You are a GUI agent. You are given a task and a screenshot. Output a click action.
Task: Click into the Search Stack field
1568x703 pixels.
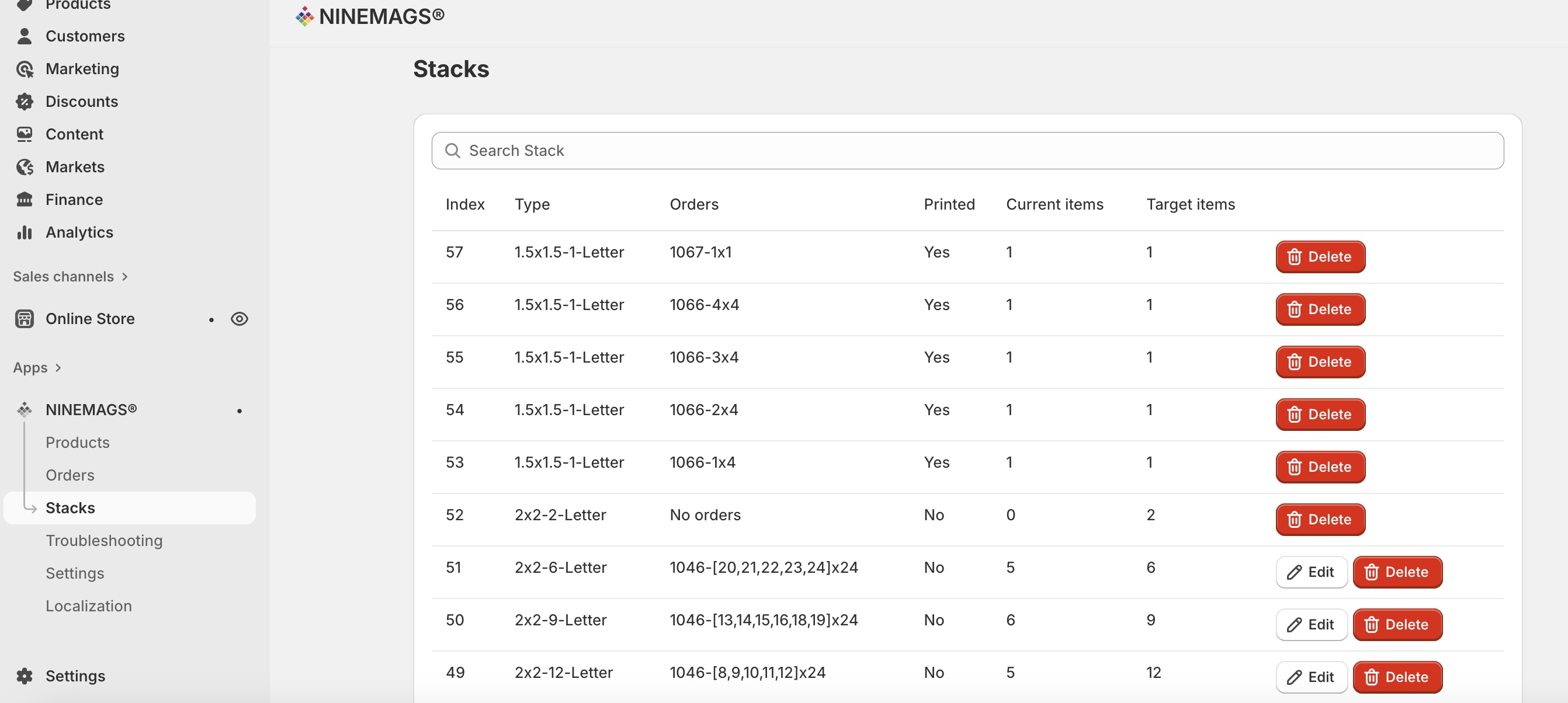pos(967,151)
